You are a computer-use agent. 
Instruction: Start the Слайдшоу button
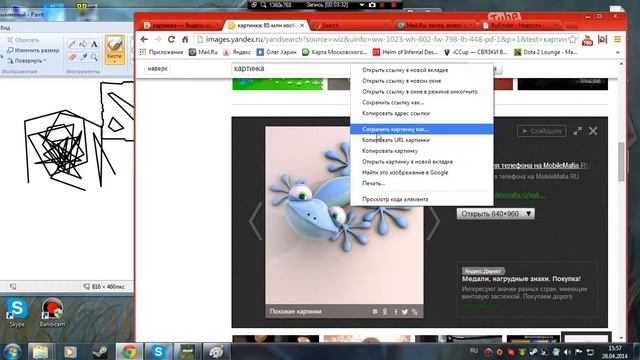click(542, 131)
